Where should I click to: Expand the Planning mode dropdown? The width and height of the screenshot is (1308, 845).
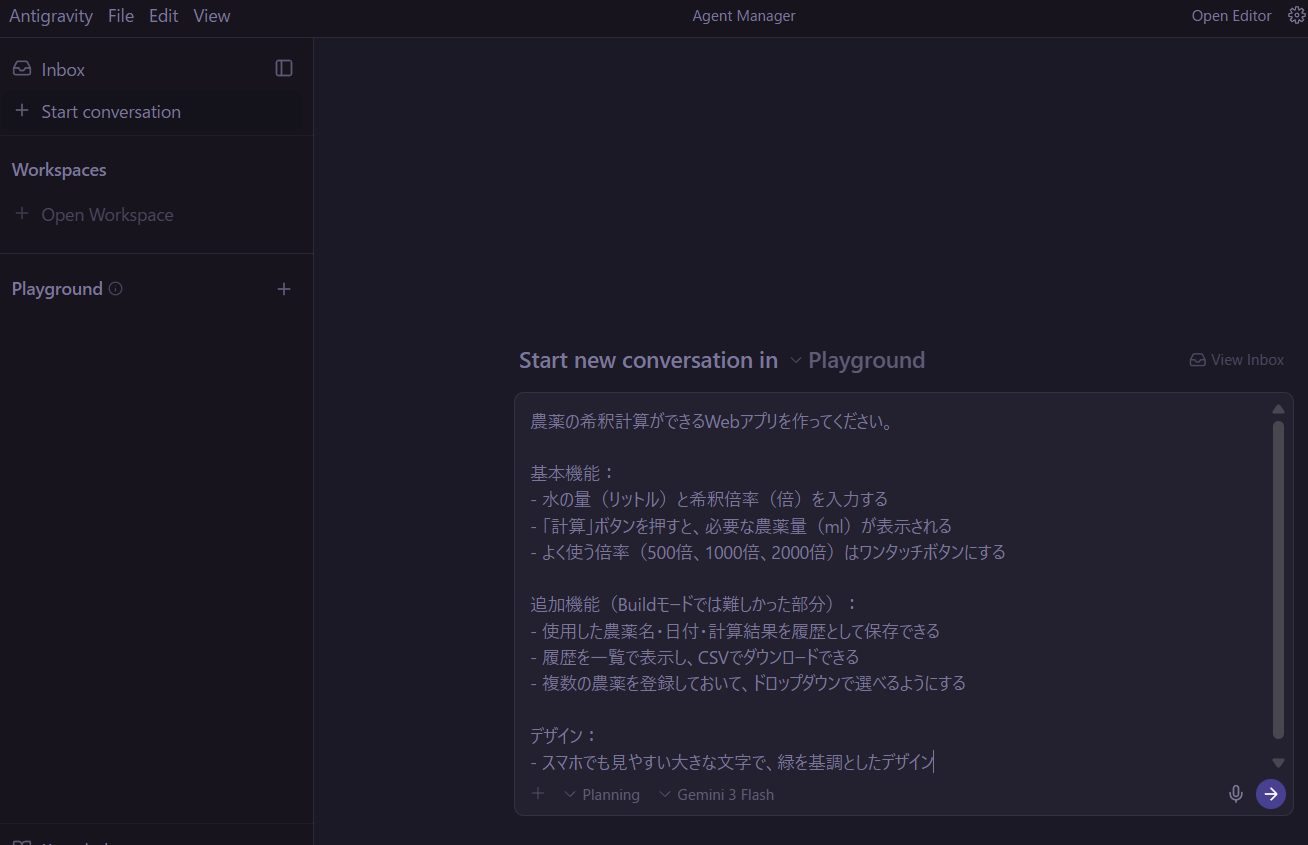click(x=601, y=794)
